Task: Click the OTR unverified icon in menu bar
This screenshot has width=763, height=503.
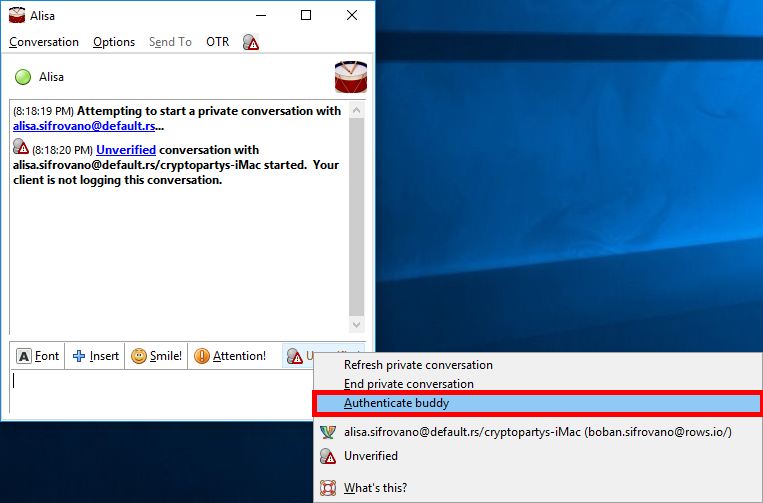Action: click(251, 42)
